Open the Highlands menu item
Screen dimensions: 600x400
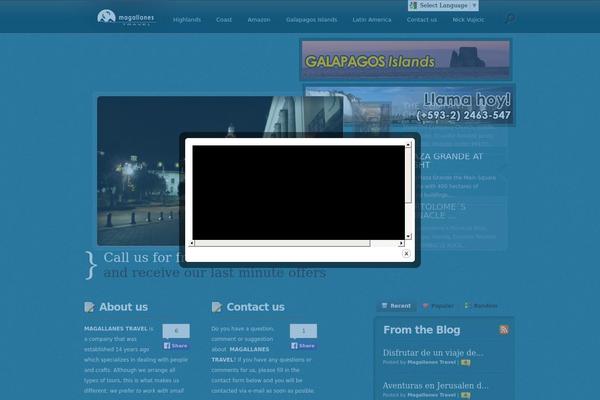point(187,20)
